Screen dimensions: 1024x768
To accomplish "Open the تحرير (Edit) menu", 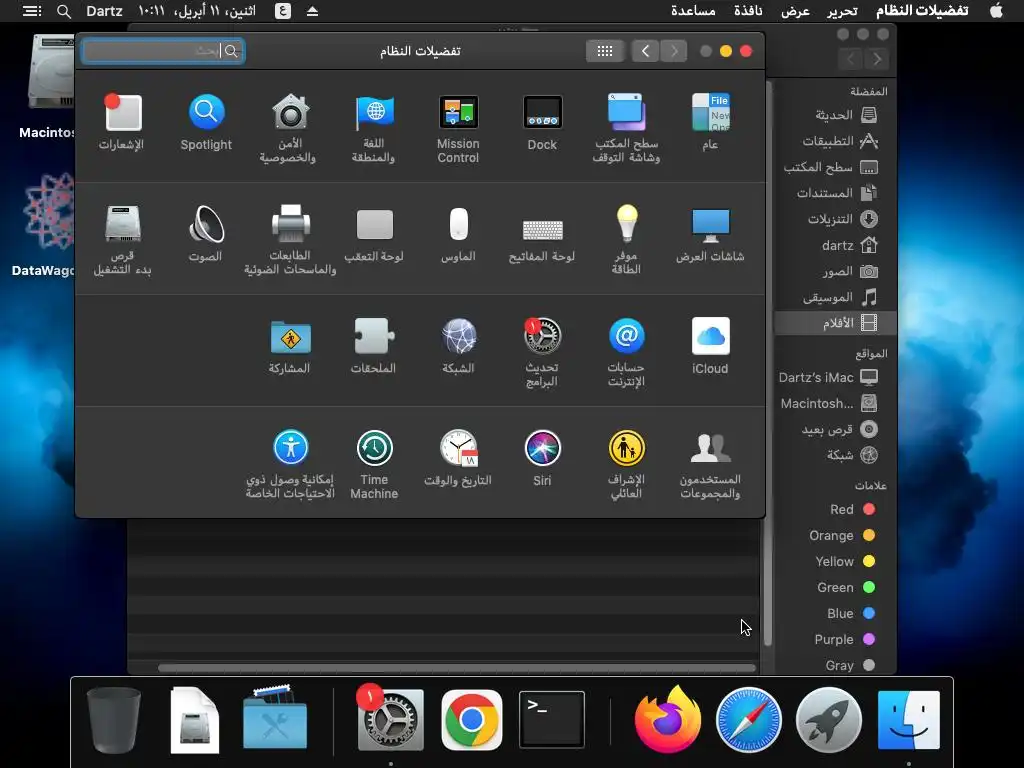I will click(x=842, y=11).
